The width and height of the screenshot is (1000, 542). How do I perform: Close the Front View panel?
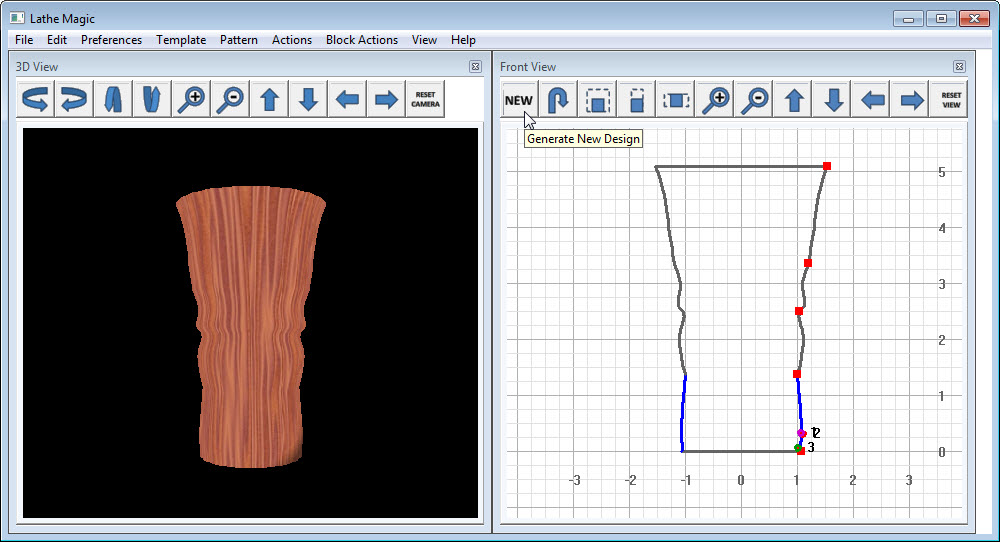click(959, 67)
